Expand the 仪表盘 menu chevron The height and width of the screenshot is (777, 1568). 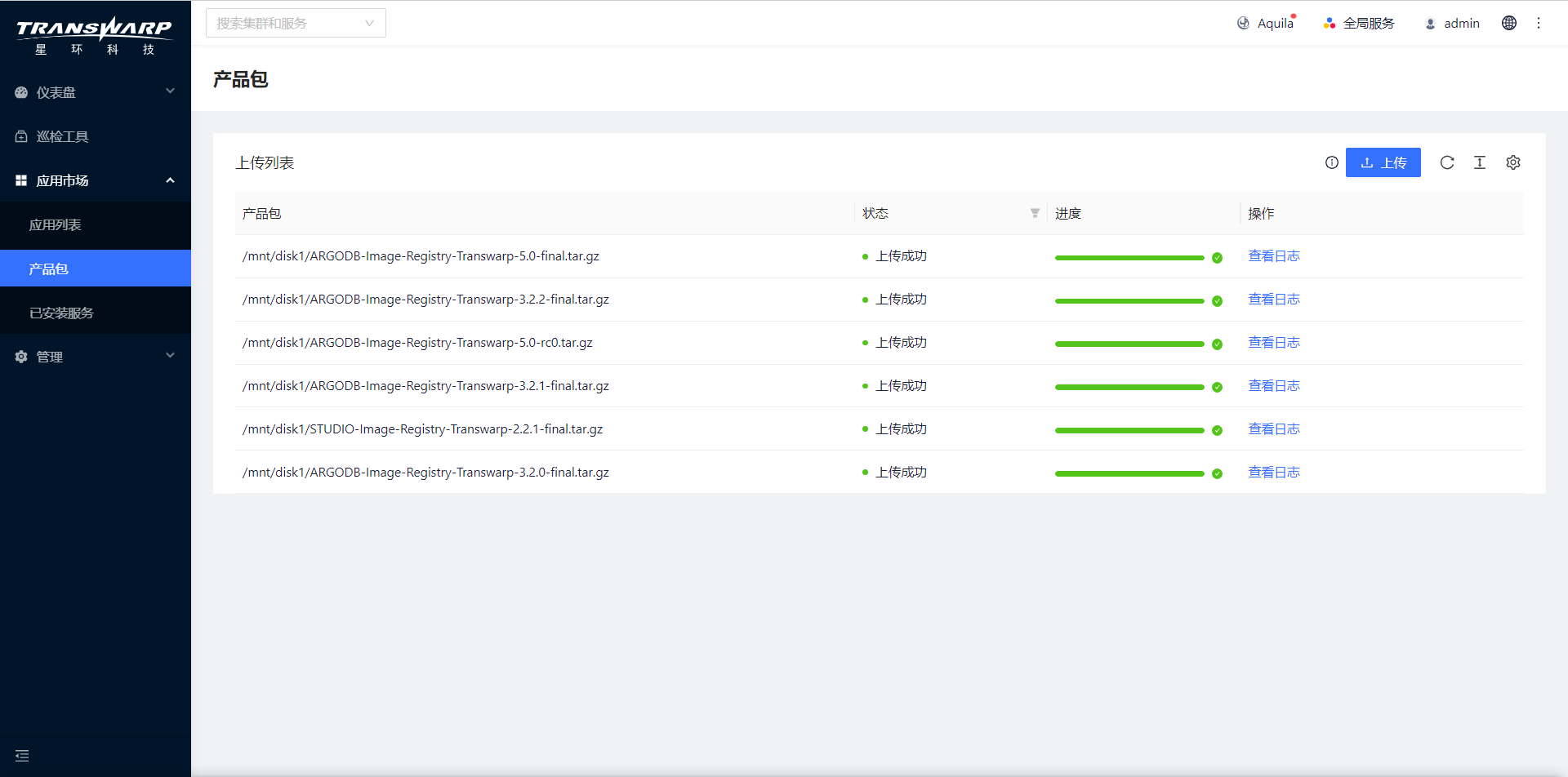(x=170, y=91)
